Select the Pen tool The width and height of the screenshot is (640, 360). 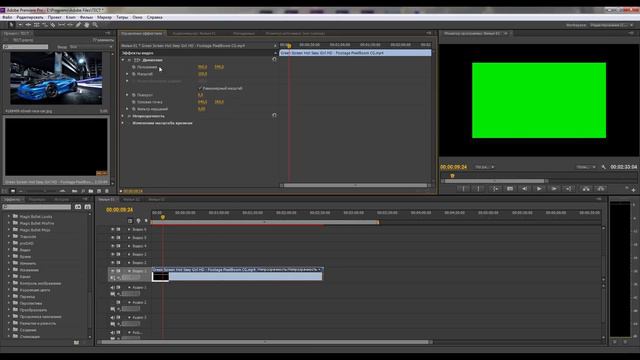(78, 25)
